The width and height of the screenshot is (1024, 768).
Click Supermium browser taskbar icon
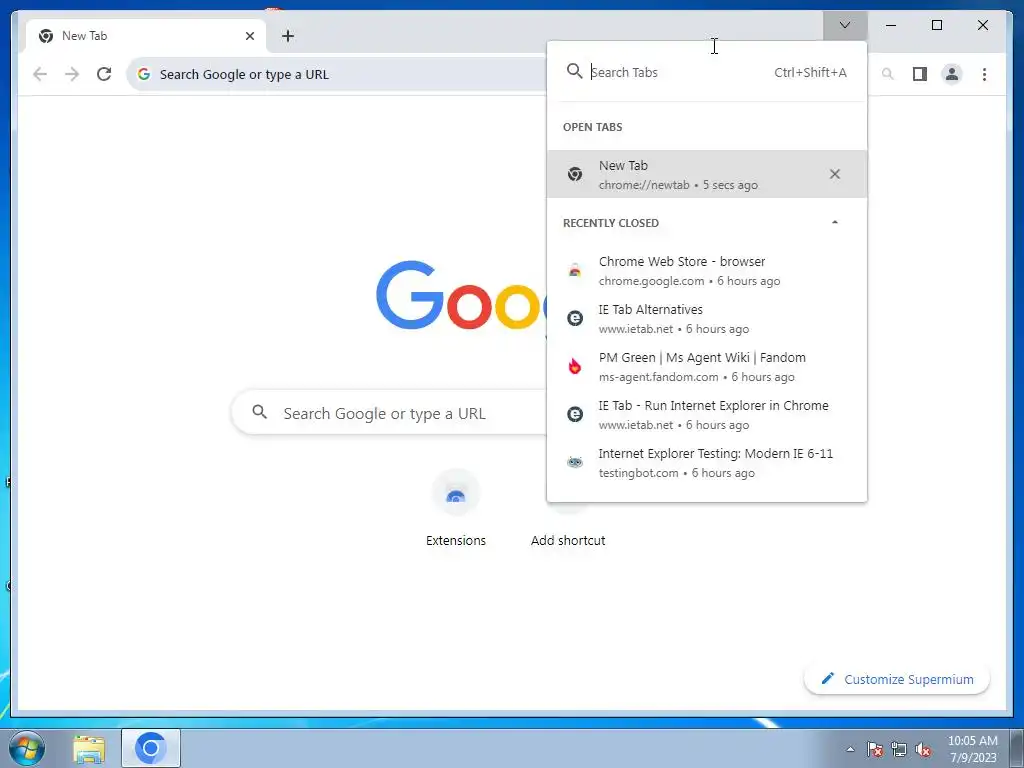(x=151, y=748)
